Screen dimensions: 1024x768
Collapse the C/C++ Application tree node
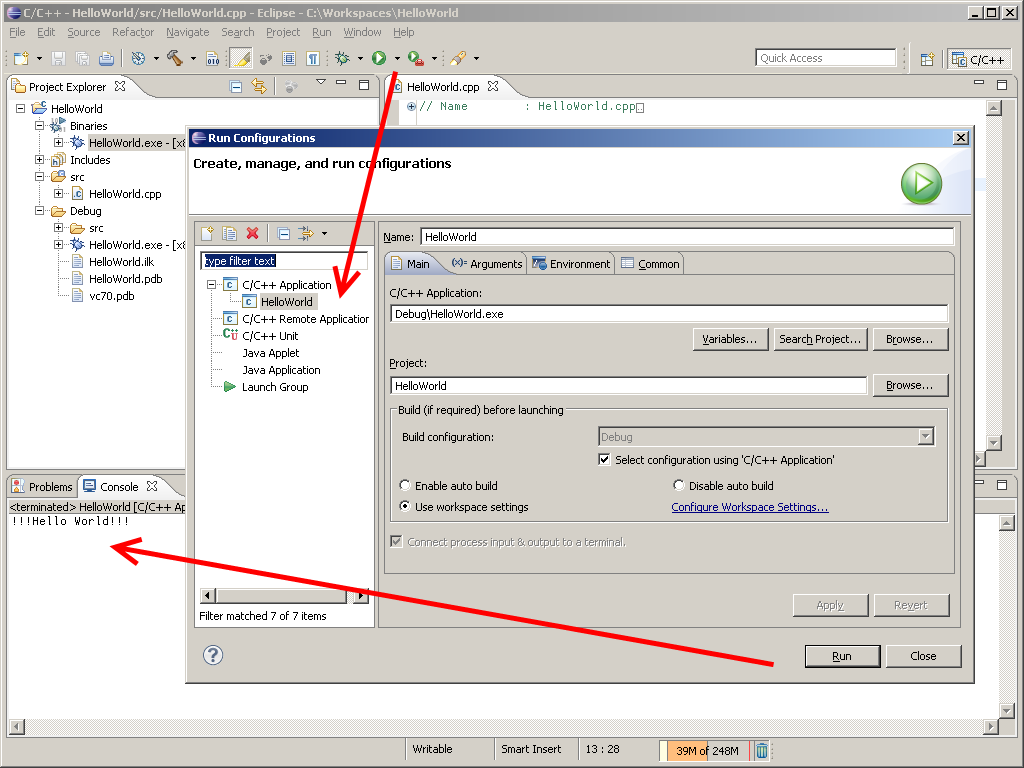click(209, 284)
